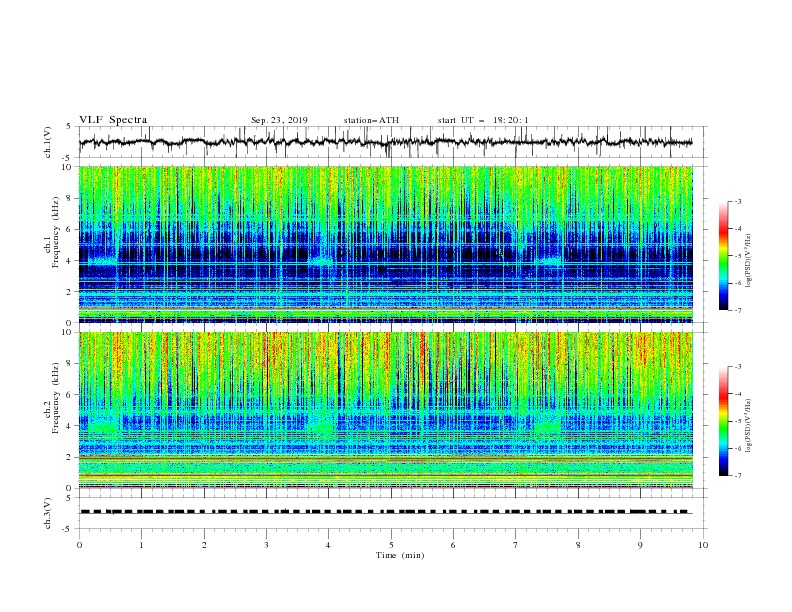
Task: Click time axis tick label "6"
Action: click(x=453, y=545)
